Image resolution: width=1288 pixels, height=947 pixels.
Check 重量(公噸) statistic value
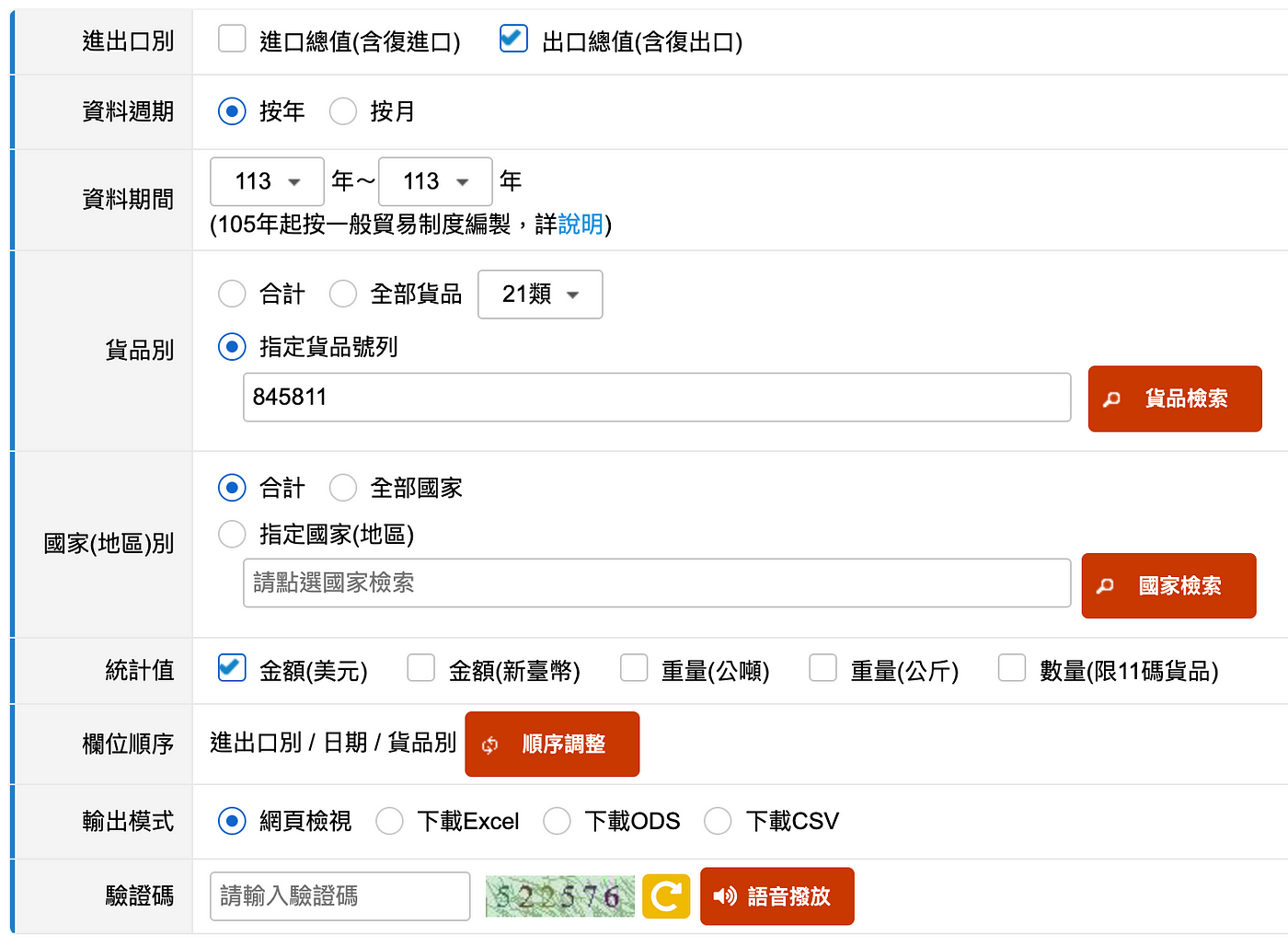tap(635, 669)
